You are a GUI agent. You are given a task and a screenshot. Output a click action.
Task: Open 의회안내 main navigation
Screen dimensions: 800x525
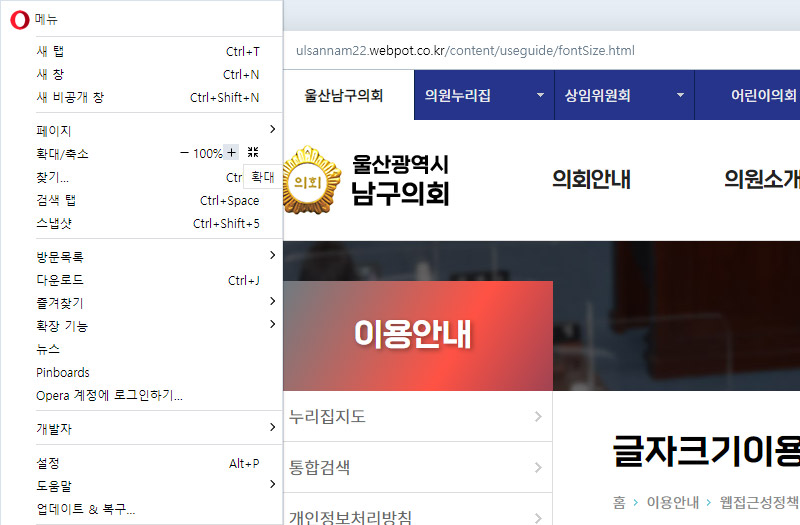[x=591, y=180]
